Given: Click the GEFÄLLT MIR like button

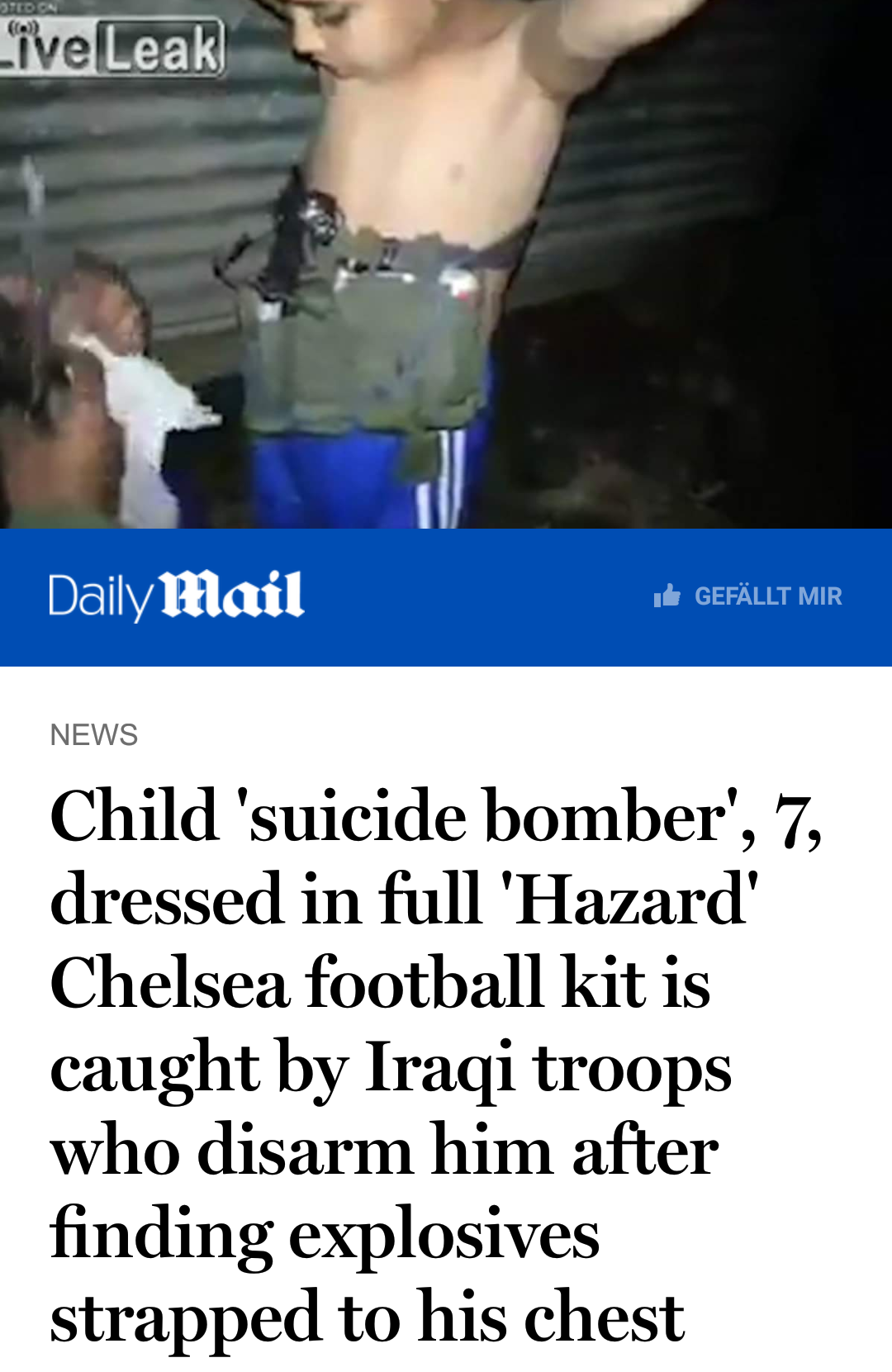Looking at the screenshot, I should click(x=747, y=596).
